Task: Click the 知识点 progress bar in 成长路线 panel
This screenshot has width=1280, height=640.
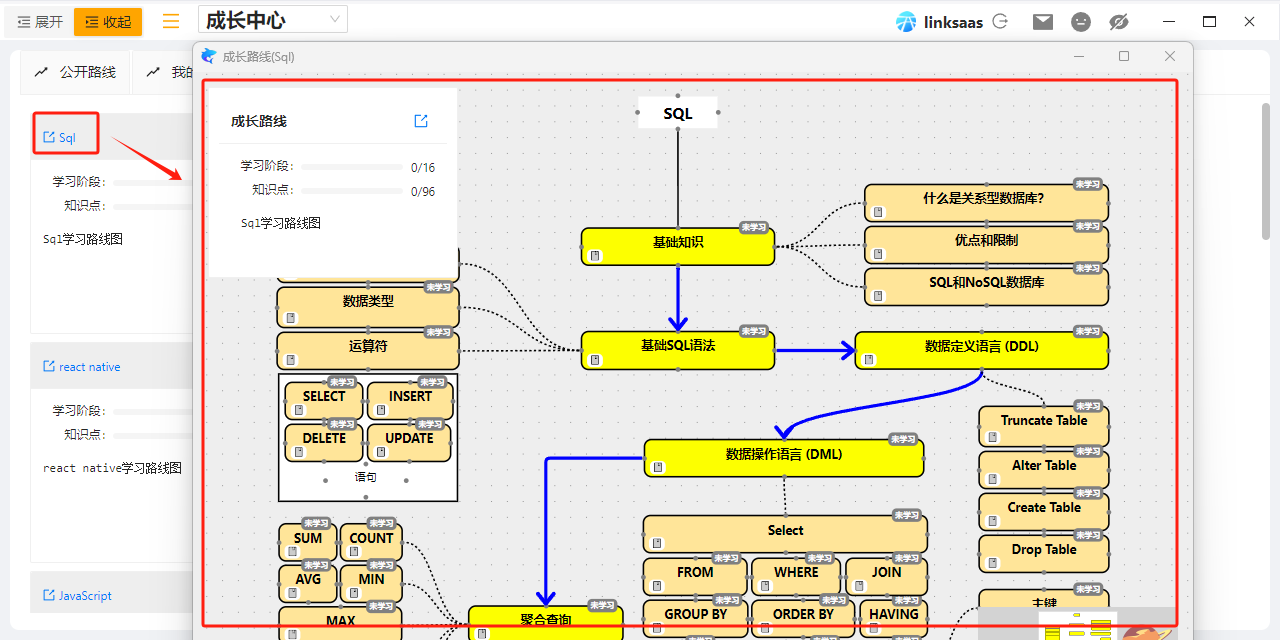Action: (x=353, y=191)
